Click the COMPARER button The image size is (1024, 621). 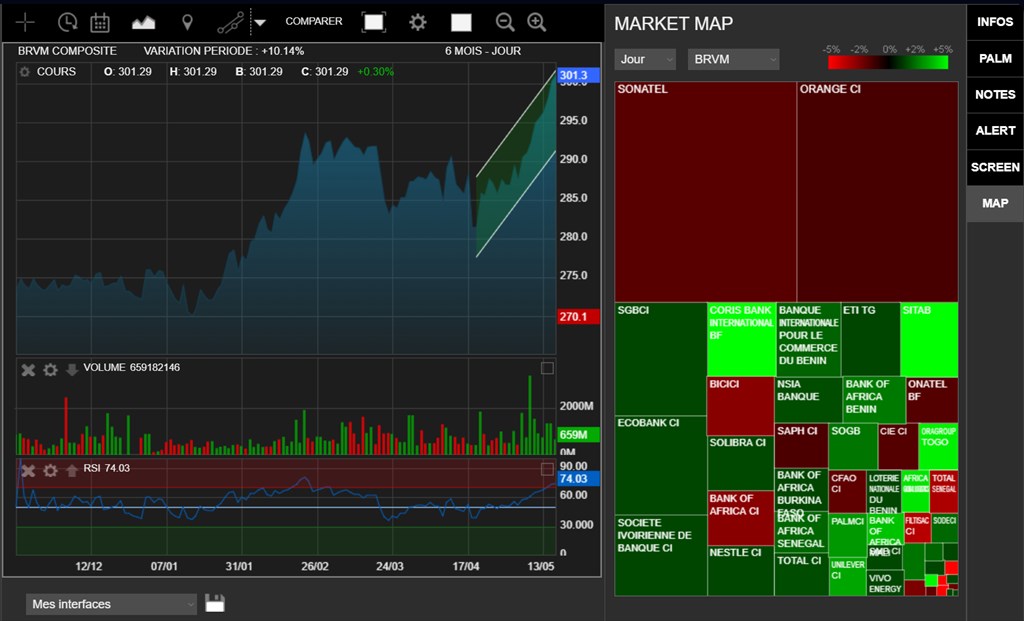tap(313, 22)
